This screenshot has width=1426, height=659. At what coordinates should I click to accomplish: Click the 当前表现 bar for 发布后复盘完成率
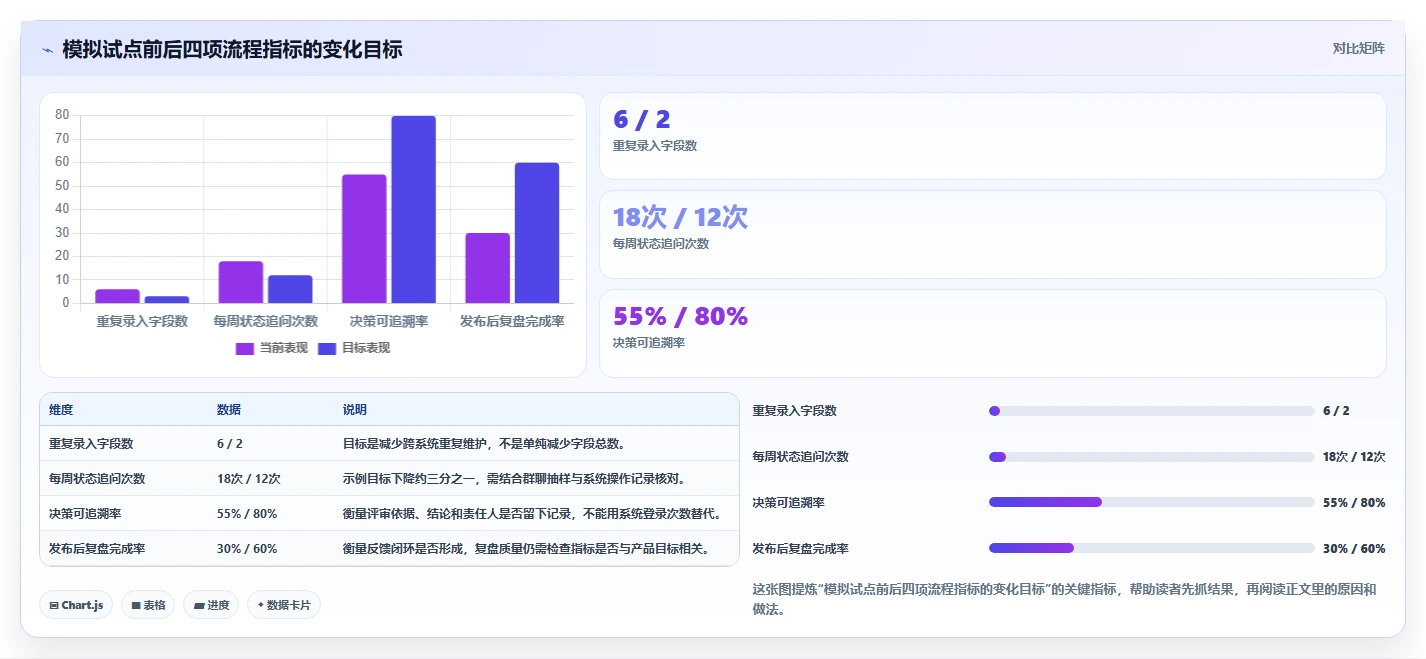[487, 268]
